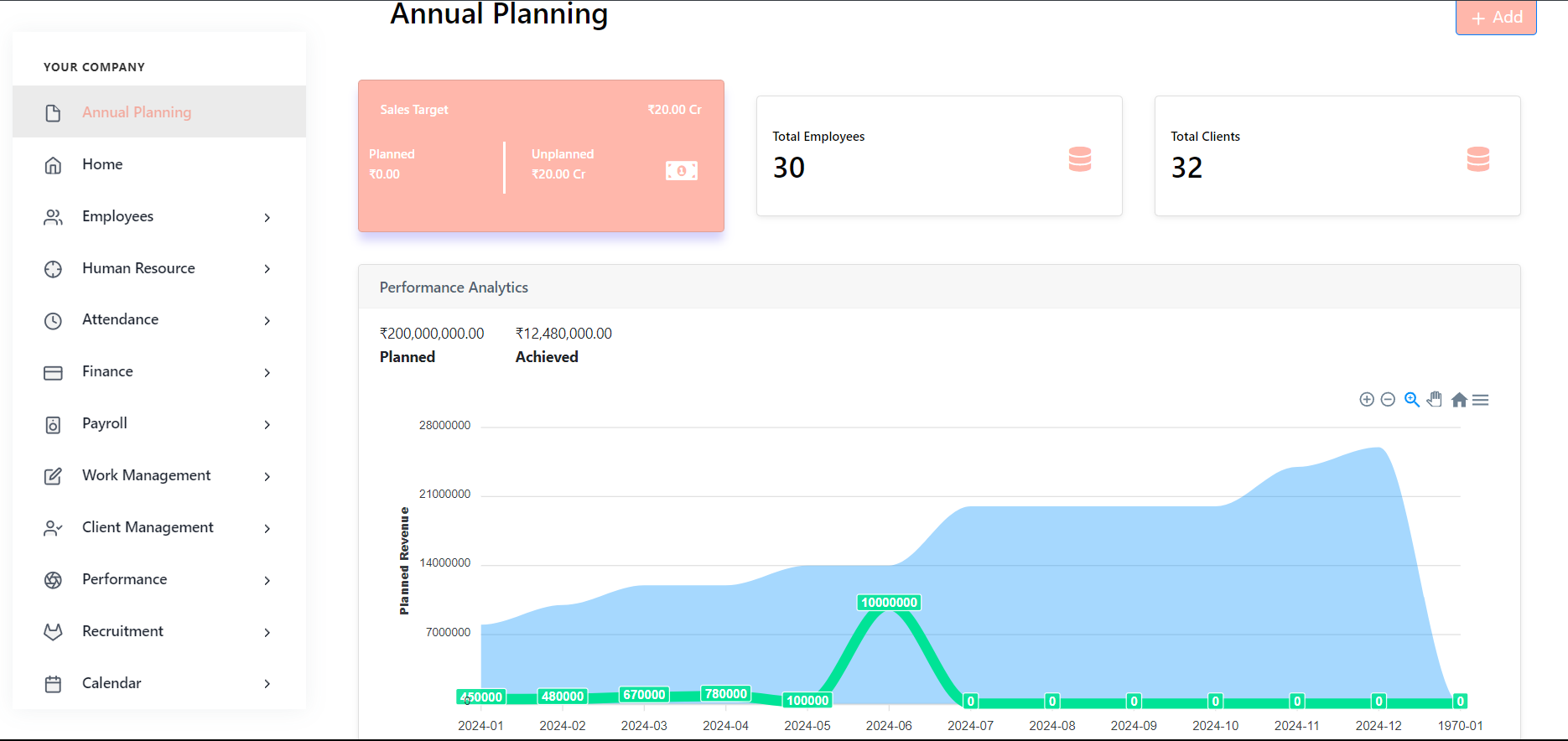Screen dimensions: 1568x741
Task: Open the Human Resource menu label
Action: 138,268
